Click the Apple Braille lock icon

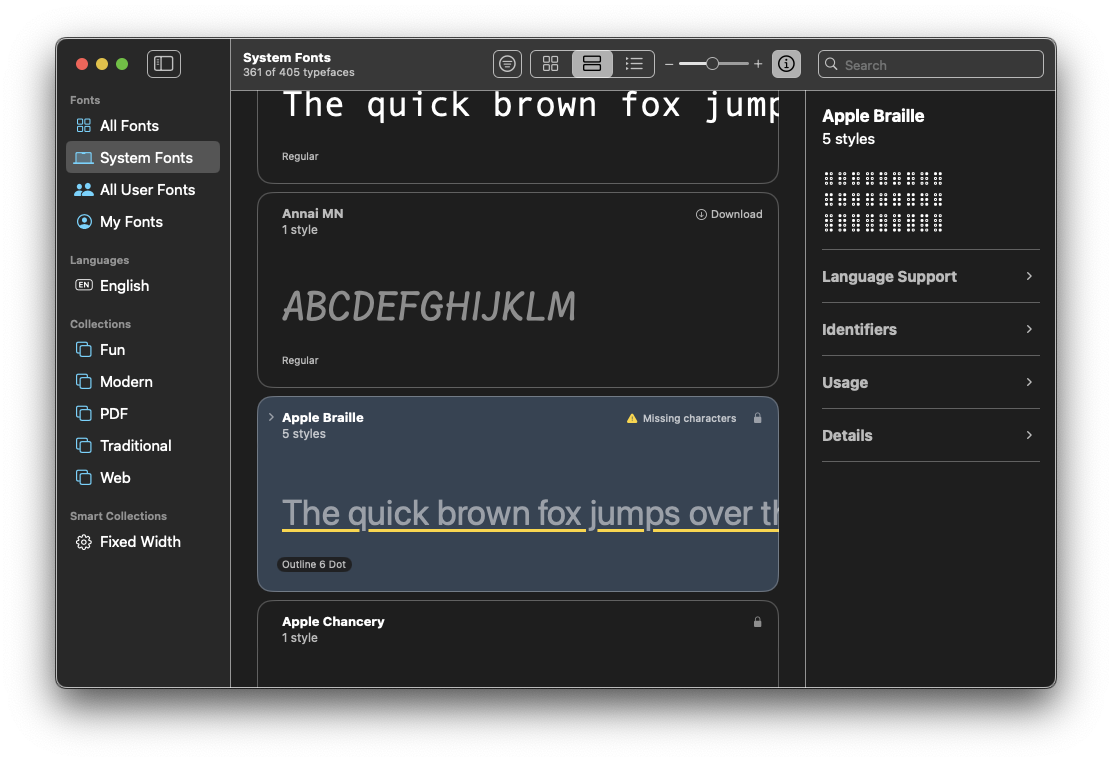tap(757, 418)
